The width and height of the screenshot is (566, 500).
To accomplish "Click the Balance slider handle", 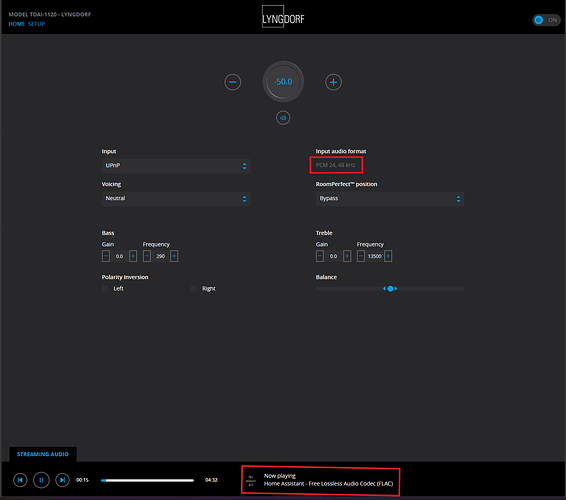I will coord(390,288).
